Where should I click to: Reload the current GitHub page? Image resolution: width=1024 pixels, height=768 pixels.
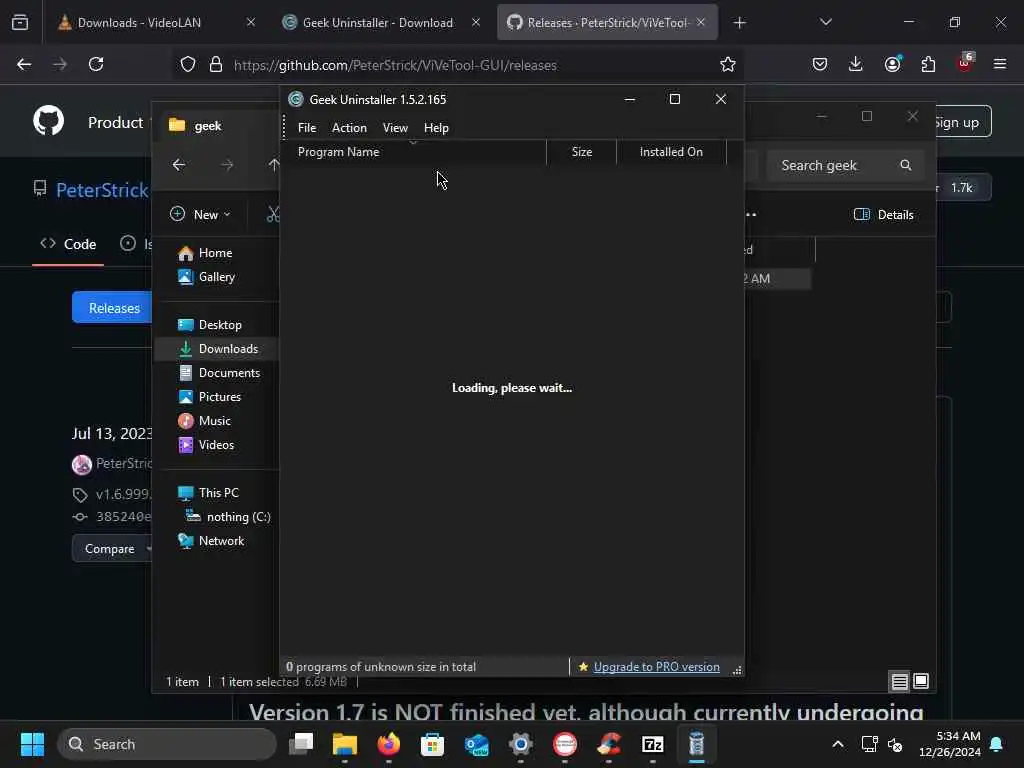(x=96, y=64)
